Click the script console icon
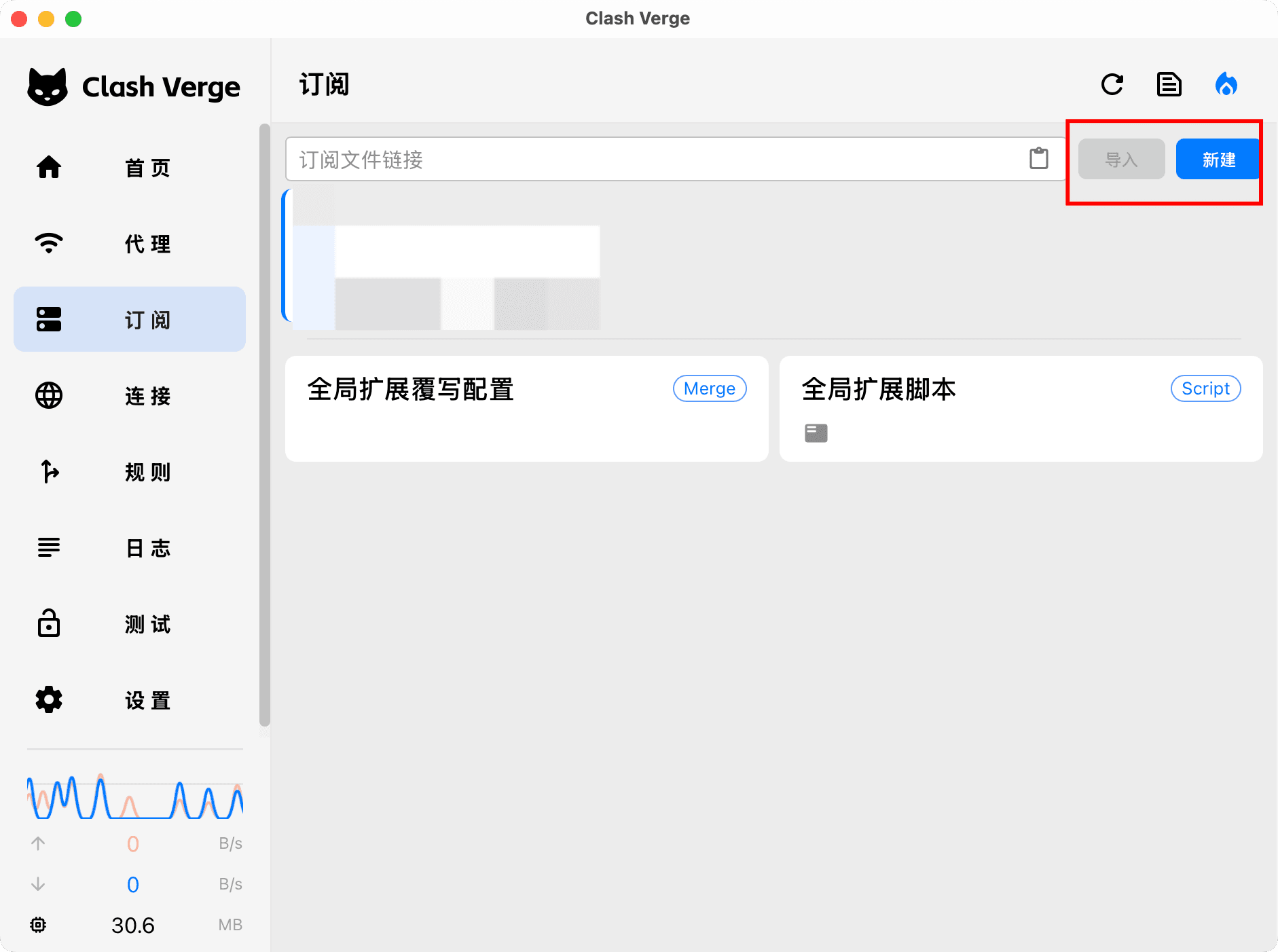Screen dimensions: 1278x952 tap(816, 433)
